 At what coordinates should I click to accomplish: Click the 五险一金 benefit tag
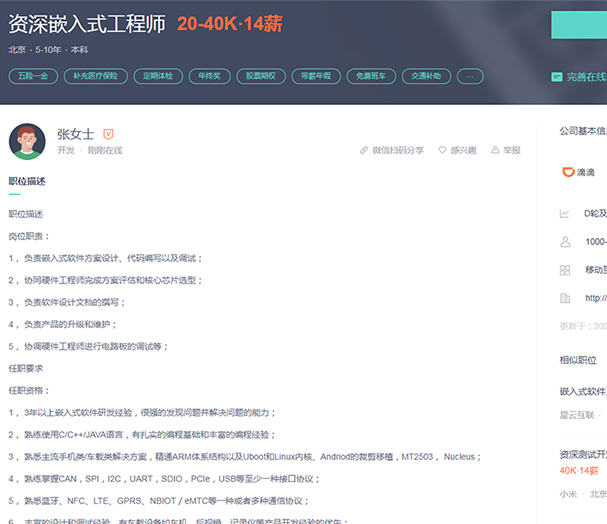(32, 76)
